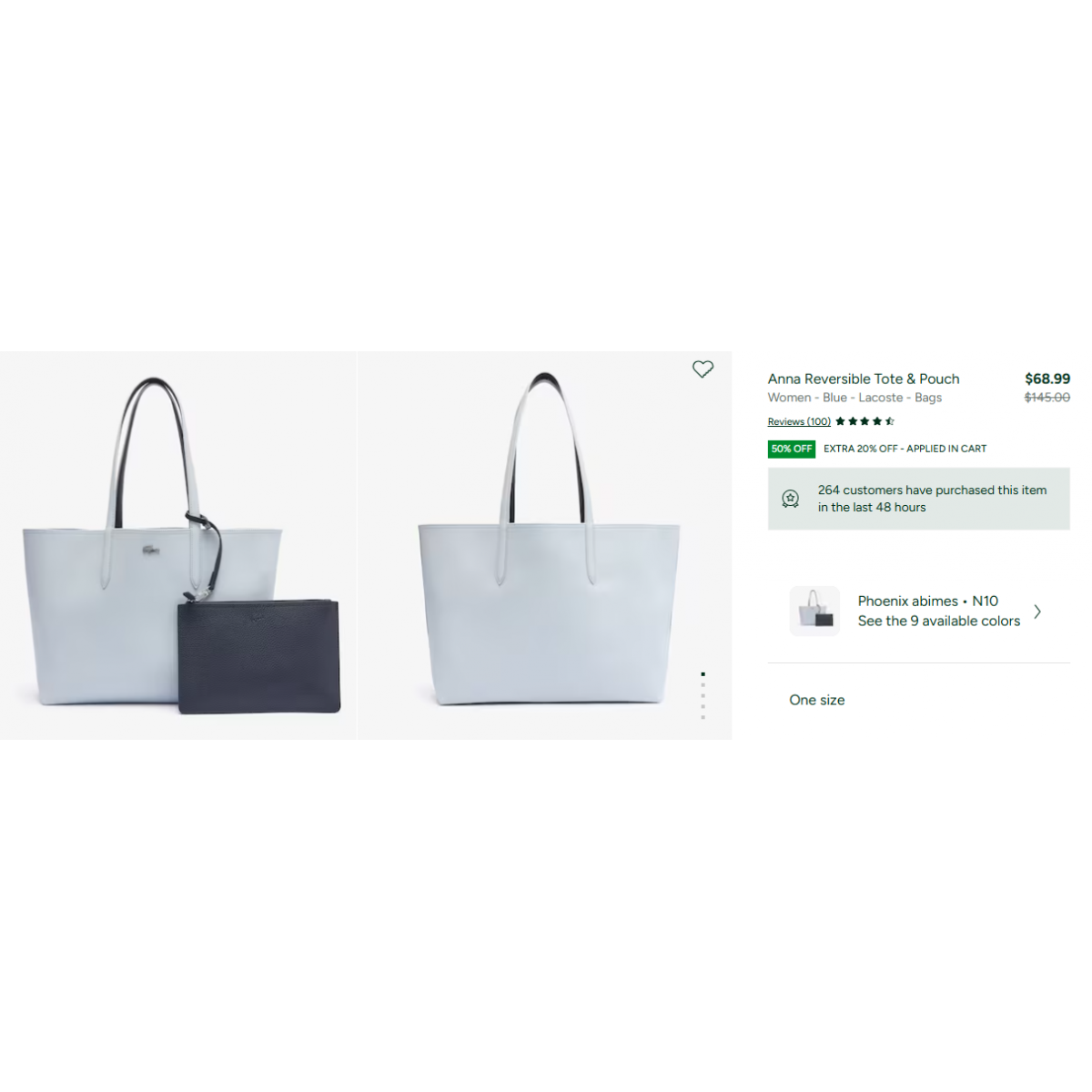This screenshot has width=1092, height=1092.
Task: Open product photo of tote with pouch
Action: (178, 545)
